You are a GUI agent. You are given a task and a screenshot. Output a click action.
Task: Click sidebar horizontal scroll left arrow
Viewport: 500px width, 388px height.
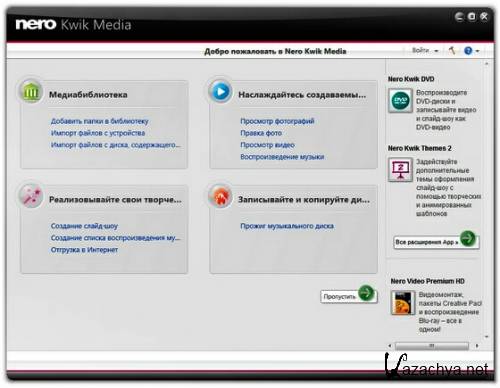(x=390, y=346)
